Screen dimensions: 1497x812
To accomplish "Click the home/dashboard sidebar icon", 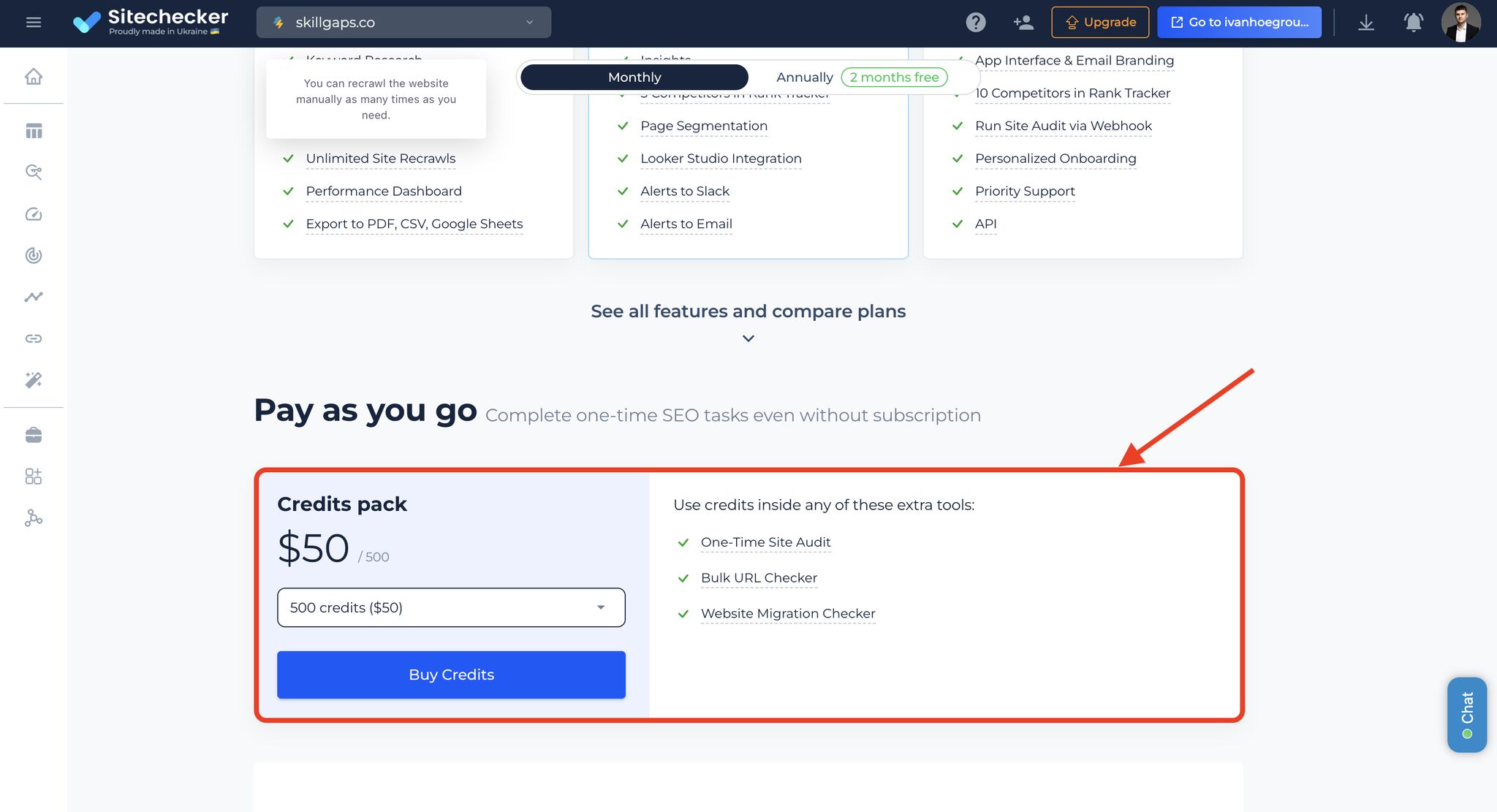I will coord(33,75).
